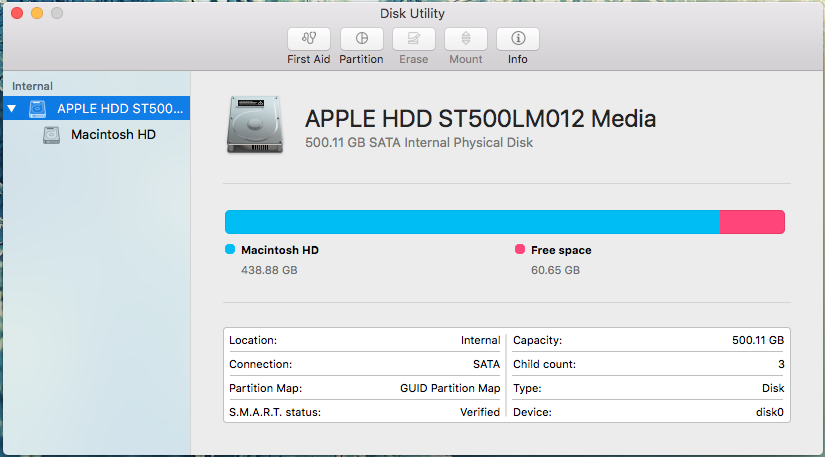Image resolution: width=825 pixels, height=457 pixels.
Task: Close the Disk Utility window
Action: click(17, 13)
